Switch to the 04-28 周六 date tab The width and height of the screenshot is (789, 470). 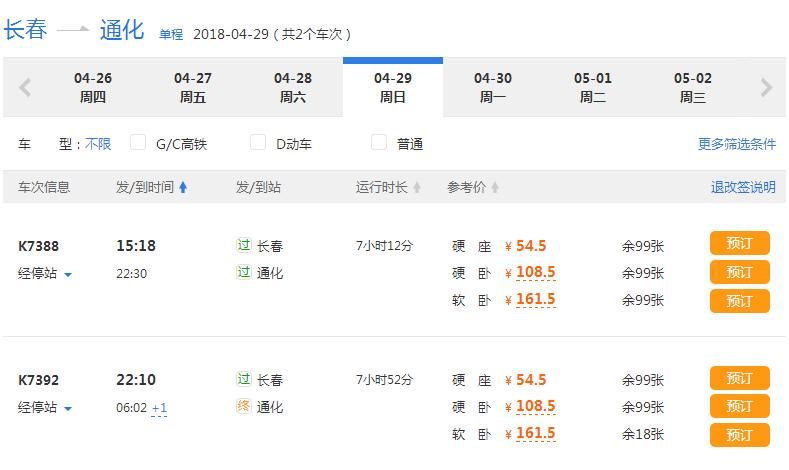(x=292, y=88)
